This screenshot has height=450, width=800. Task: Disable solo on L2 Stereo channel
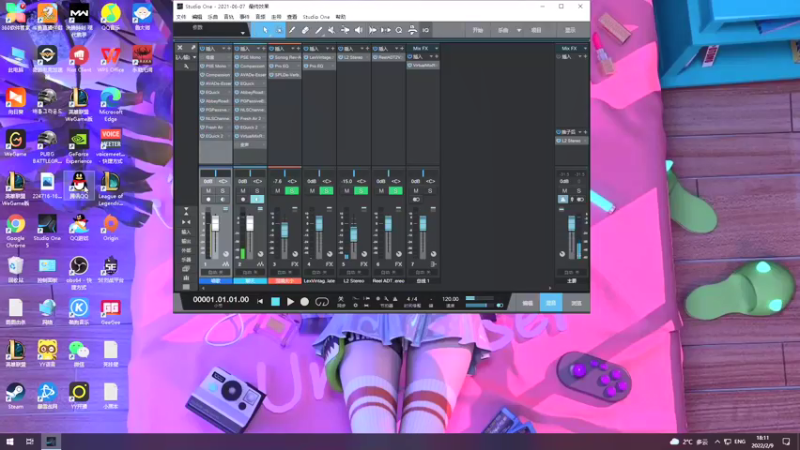[x=361, y=191]
